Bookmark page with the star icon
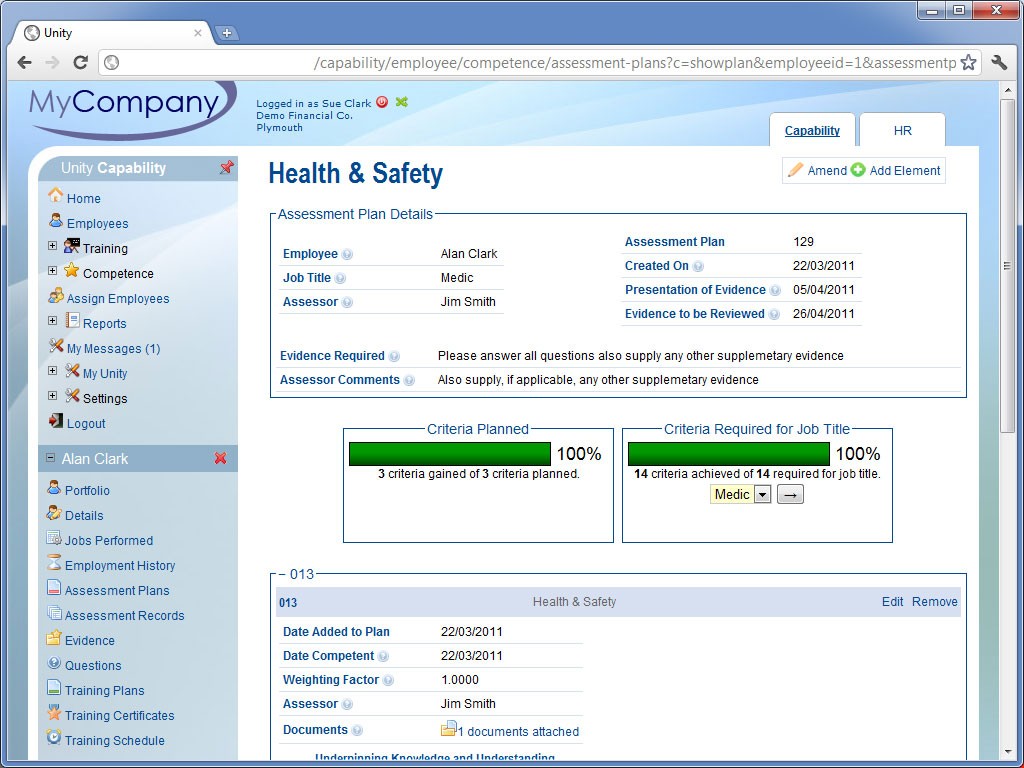The width and height of the screenshot is (1024, 768). [x=968, y=63]
